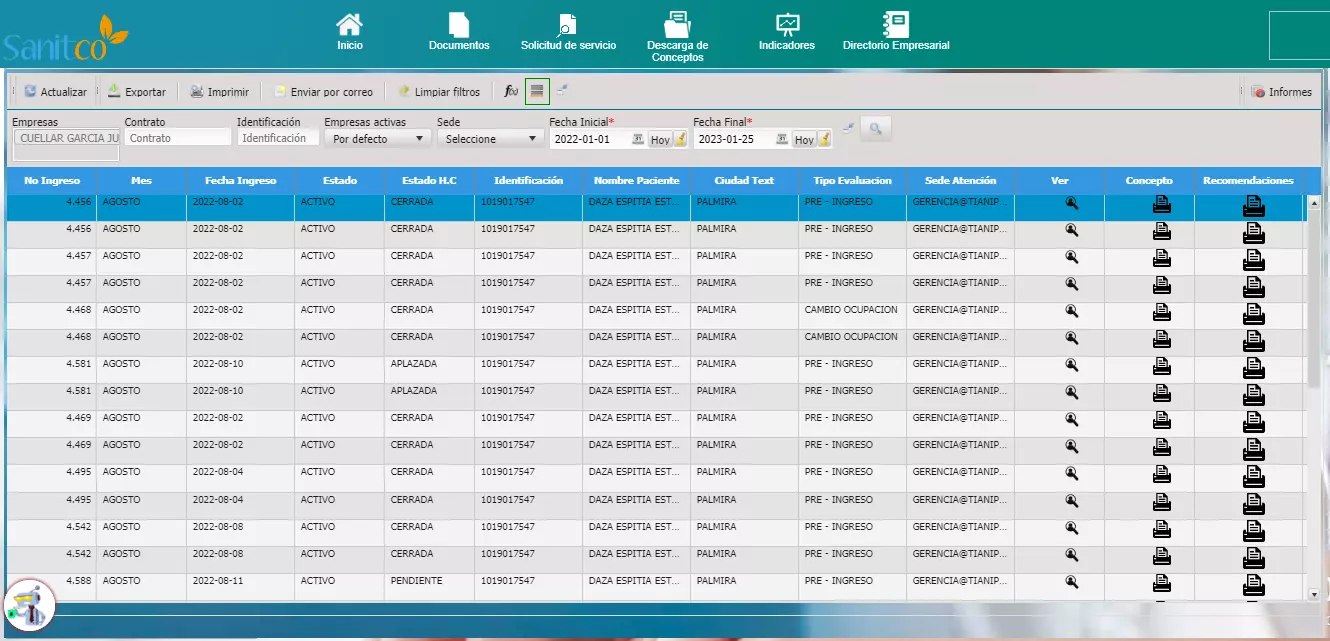Click Hoy button for Fecha Final
The height and width of the screenshot is (641, 1330).
(804, 140)
